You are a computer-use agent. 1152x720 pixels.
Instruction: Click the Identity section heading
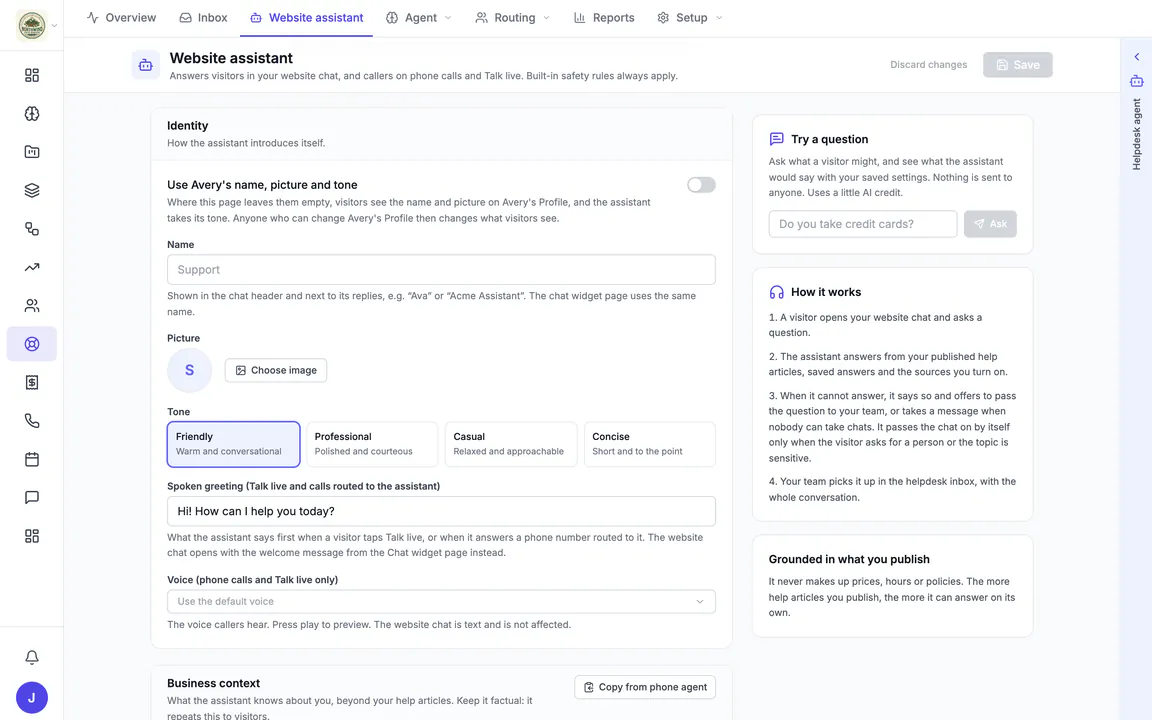click(187, 126)
